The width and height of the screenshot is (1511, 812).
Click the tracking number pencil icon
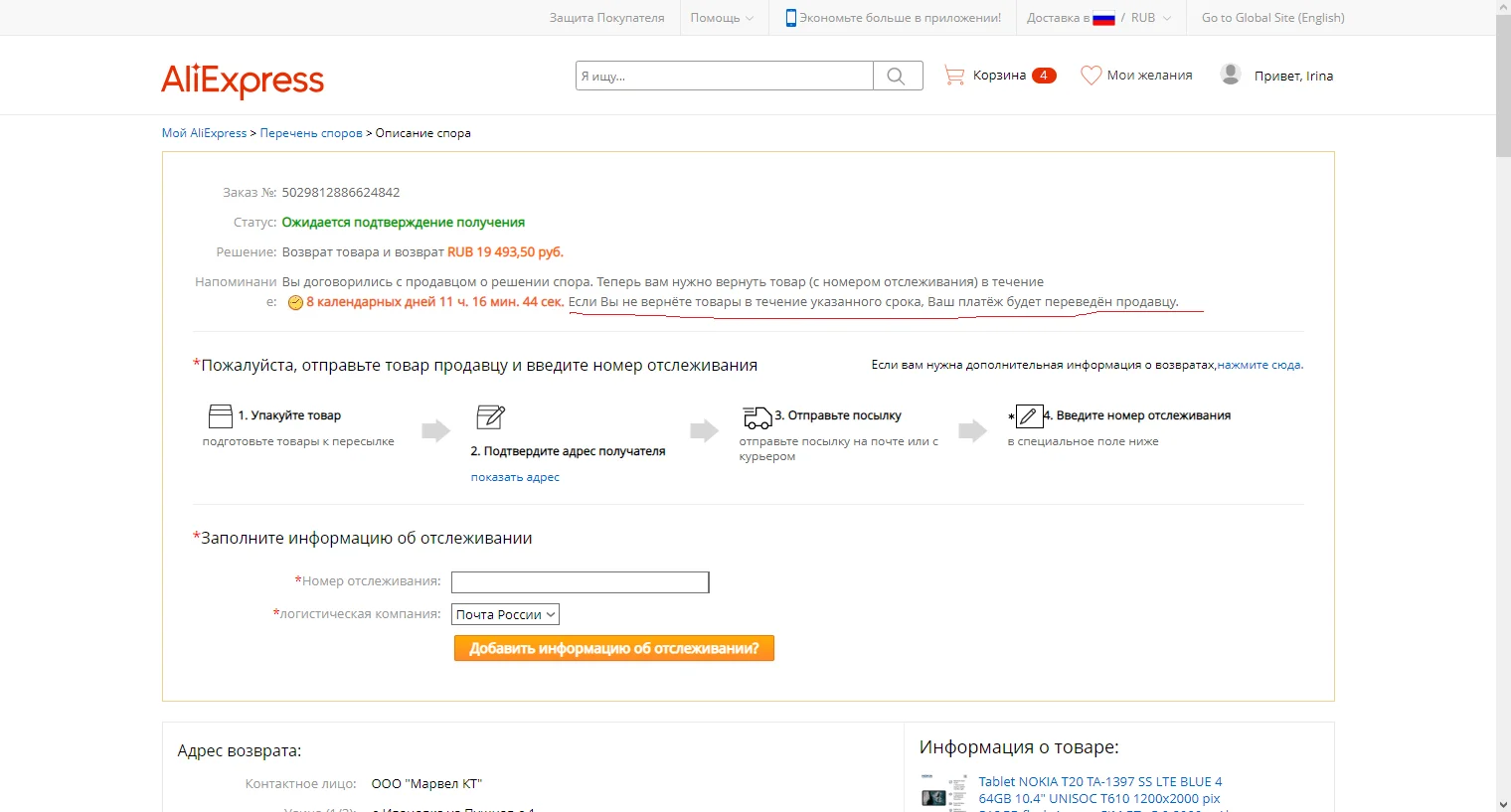pos(1029,416)
